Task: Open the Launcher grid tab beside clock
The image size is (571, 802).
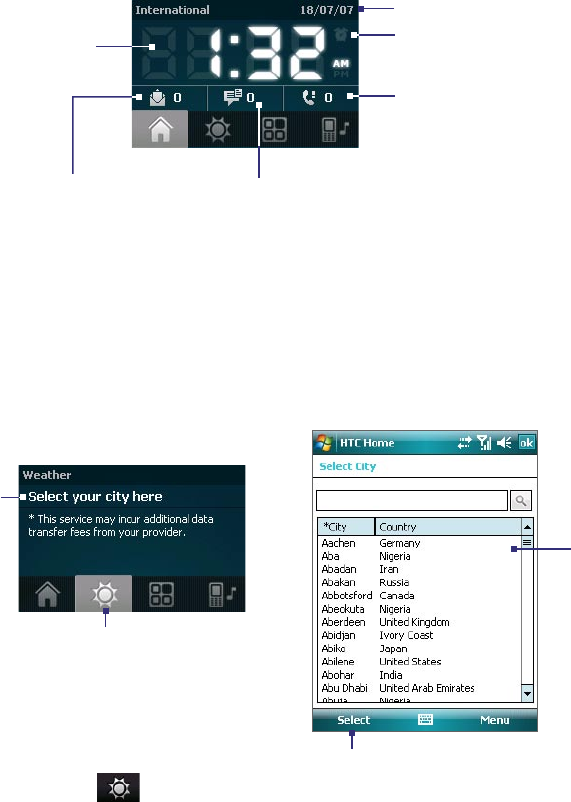Action: click(274, 129)
